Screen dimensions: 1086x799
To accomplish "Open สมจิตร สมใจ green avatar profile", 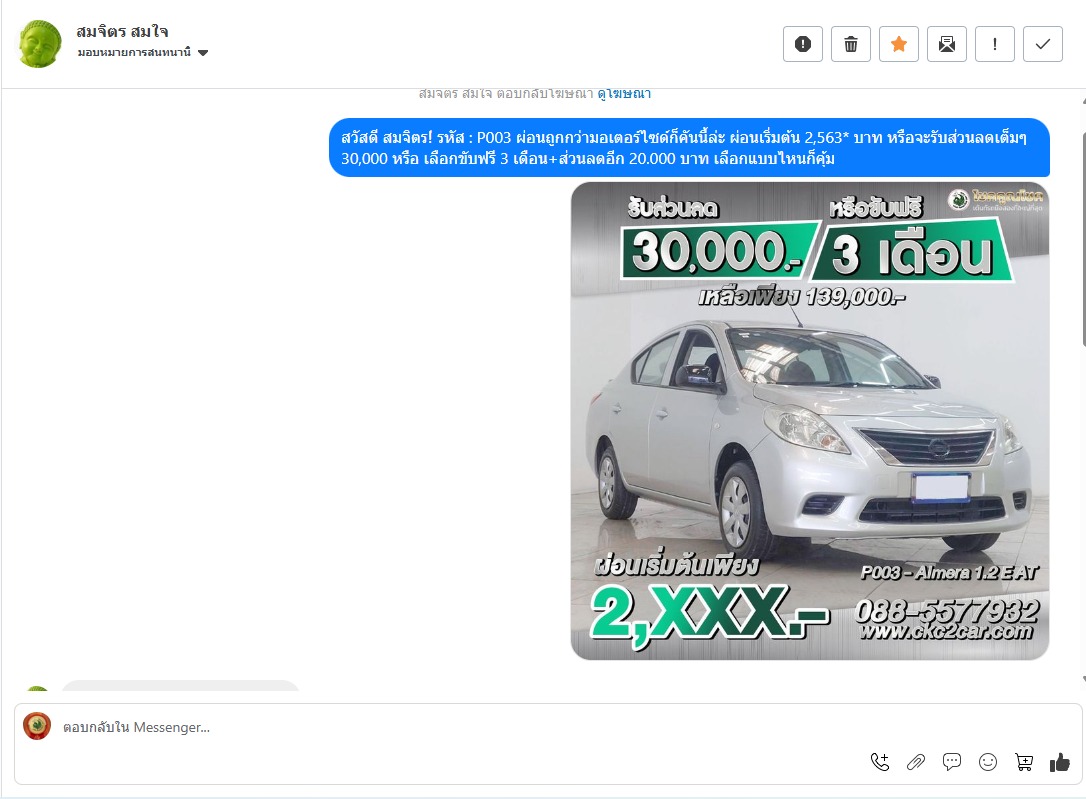I will pos(39,44).
